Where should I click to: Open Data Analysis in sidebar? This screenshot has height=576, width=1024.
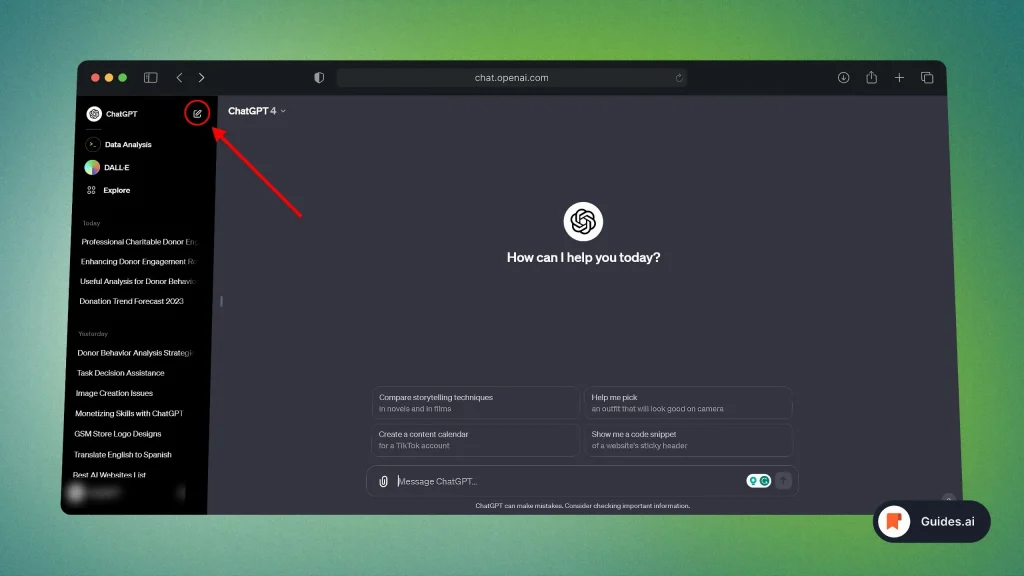click(x=127, y=145)
